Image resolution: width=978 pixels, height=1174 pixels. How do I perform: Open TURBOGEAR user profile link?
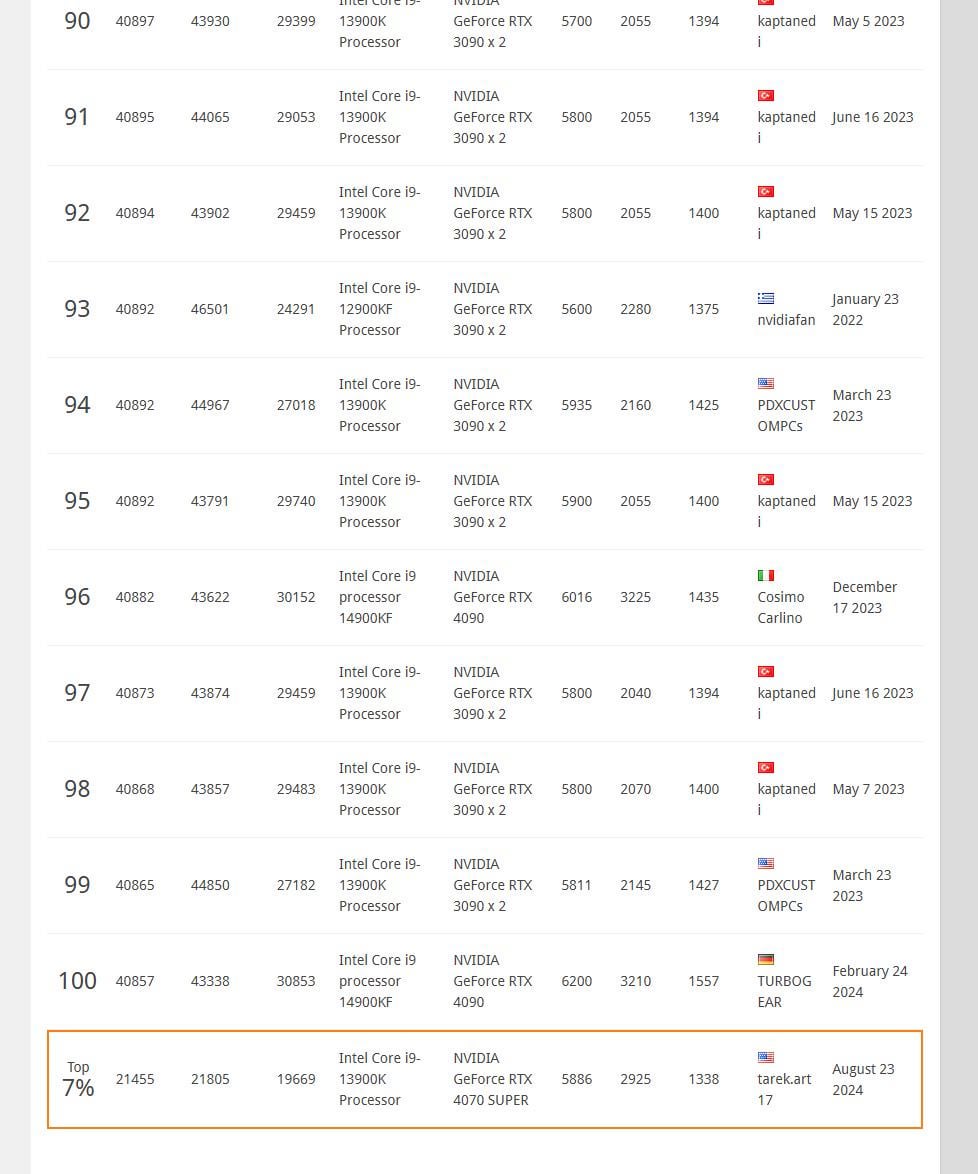tap(784, 991)
